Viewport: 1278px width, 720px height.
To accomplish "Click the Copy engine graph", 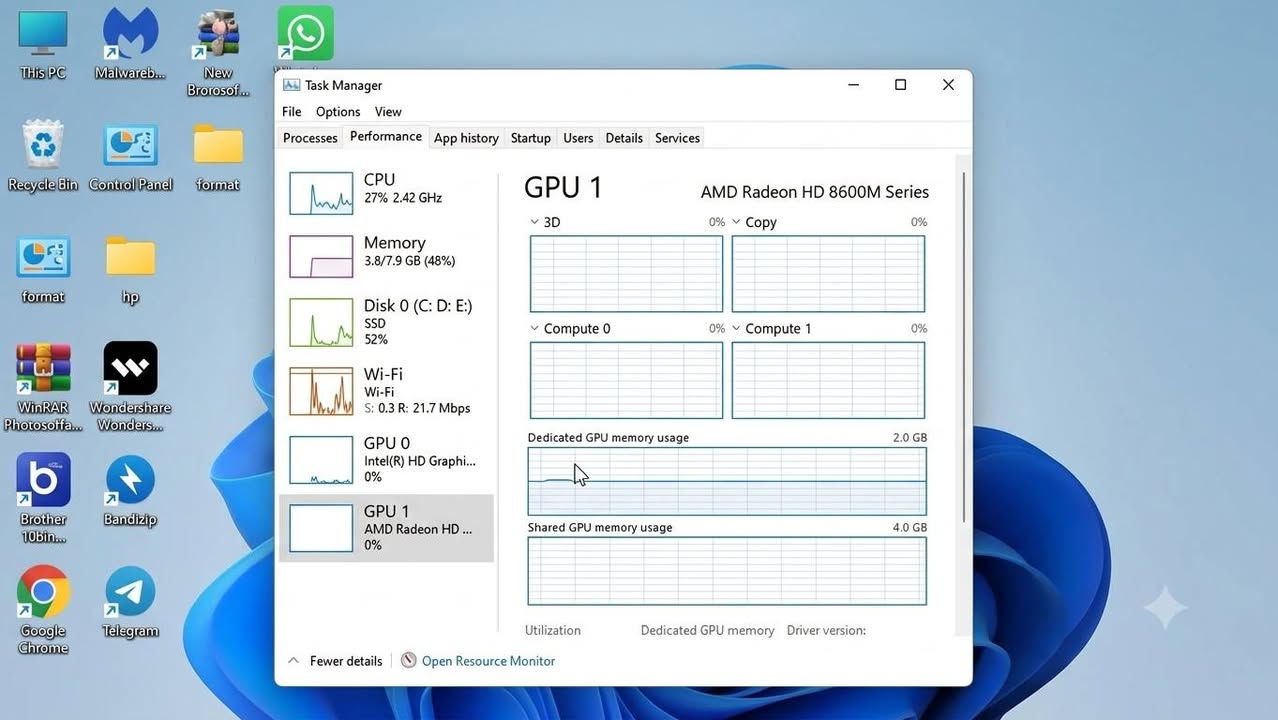I will 828,273.
